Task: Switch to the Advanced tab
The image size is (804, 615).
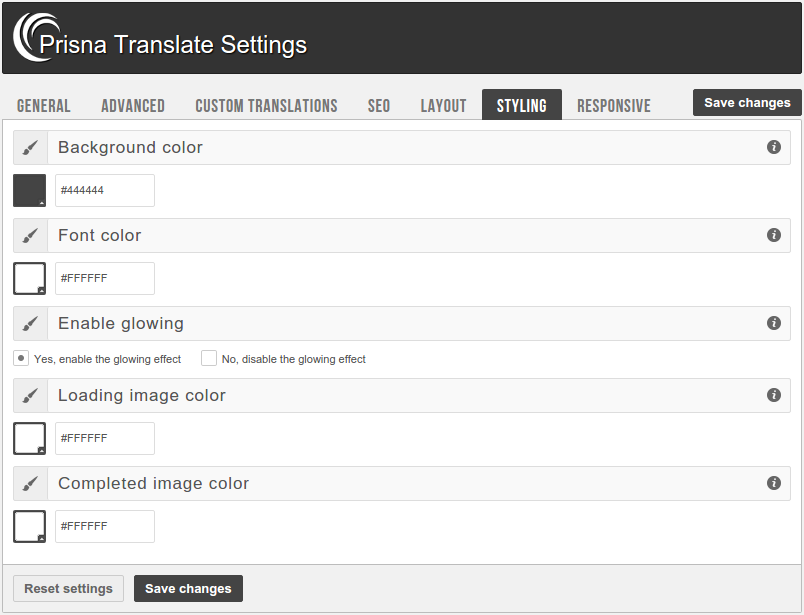Action: click(133, 106)
